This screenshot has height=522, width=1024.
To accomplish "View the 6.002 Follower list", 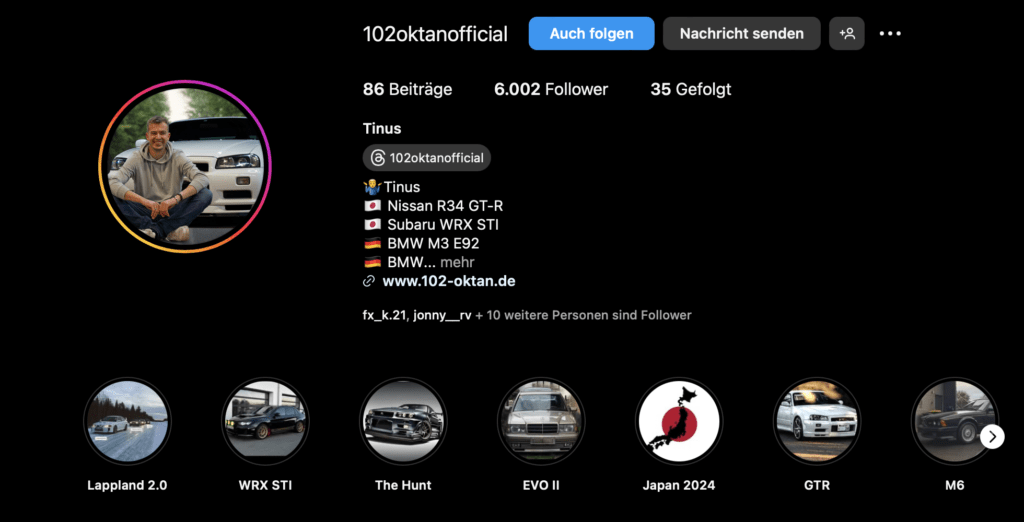I will tap(551, 90).
